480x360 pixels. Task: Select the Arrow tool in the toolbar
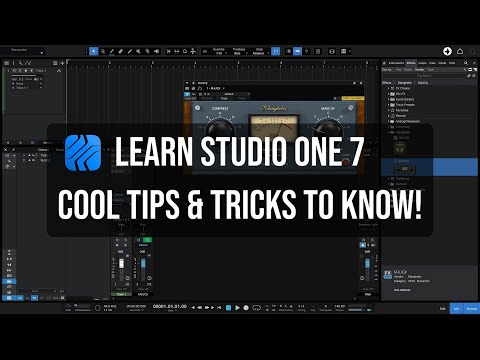[x=94, y=51]
